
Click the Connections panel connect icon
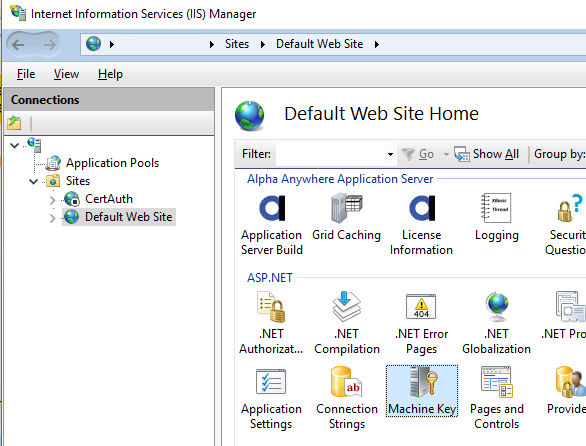(x=14, y=123)
